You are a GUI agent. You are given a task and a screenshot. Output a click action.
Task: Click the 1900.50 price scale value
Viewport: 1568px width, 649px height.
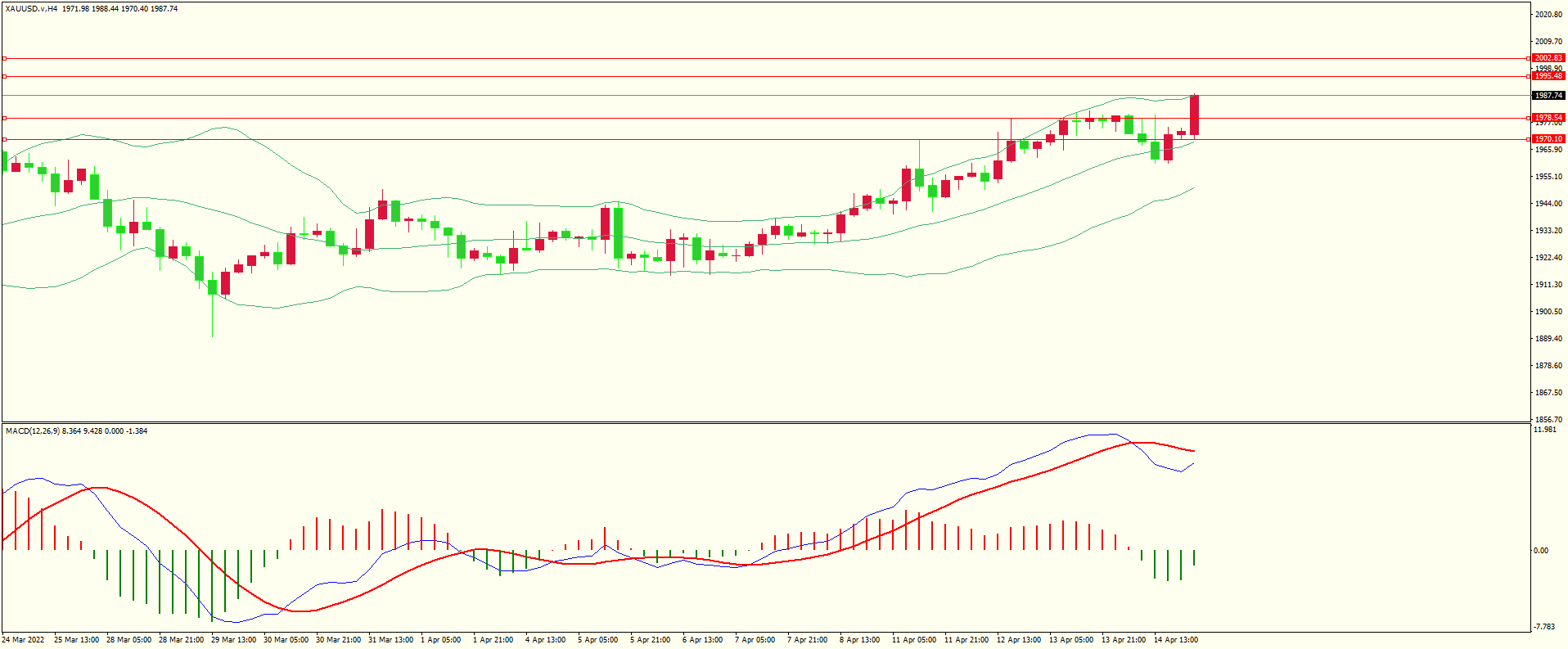1548,312
